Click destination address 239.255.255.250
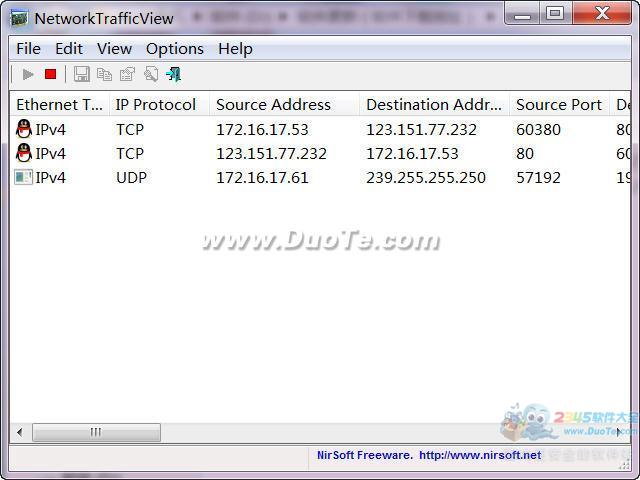Viewport: 640px width, 480px height. (x=426, y=178)
